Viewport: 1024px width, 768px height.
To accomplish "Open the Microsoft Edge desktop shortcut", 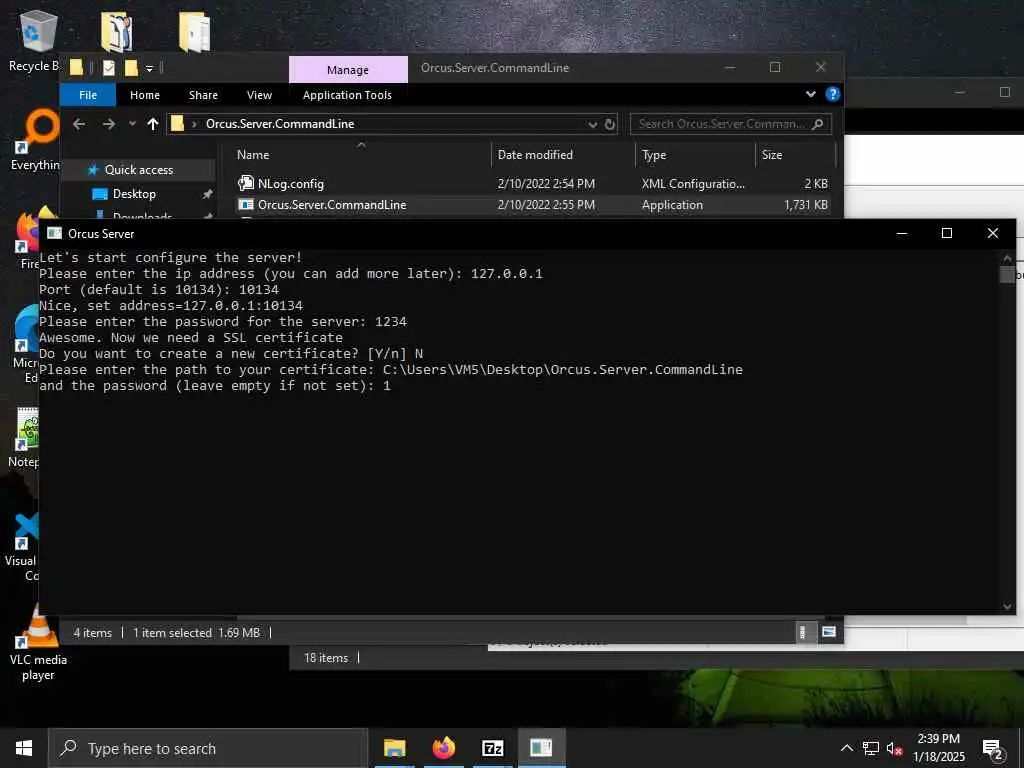I will pos(26,345).
